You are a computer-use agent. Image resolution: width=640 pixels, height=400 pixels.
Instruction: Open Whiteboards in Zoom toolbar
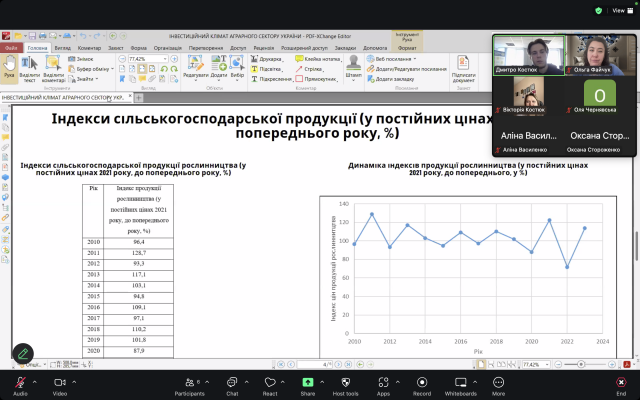pyautogui.click(x=460, y=383)
